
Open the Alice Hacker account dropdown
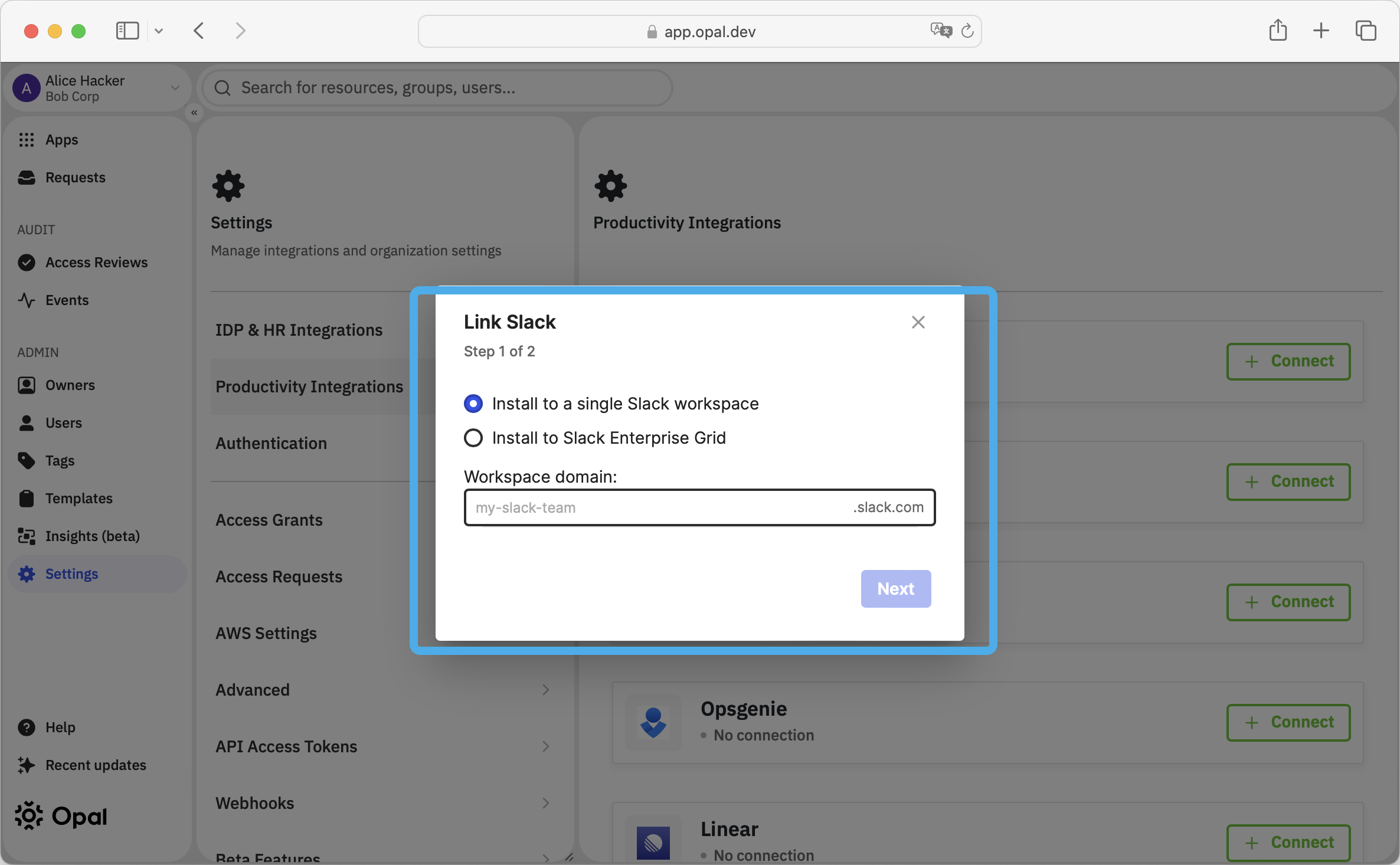[97, 88]
